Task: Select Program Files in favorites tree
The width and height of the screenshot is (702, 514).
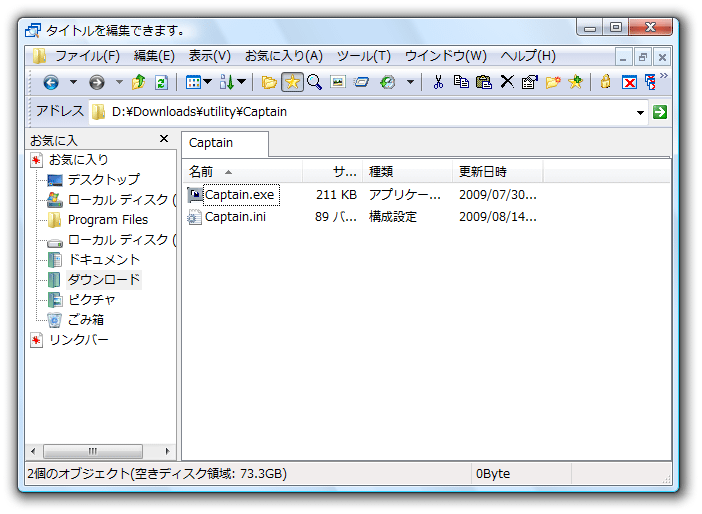Action: tap(108, 220)
